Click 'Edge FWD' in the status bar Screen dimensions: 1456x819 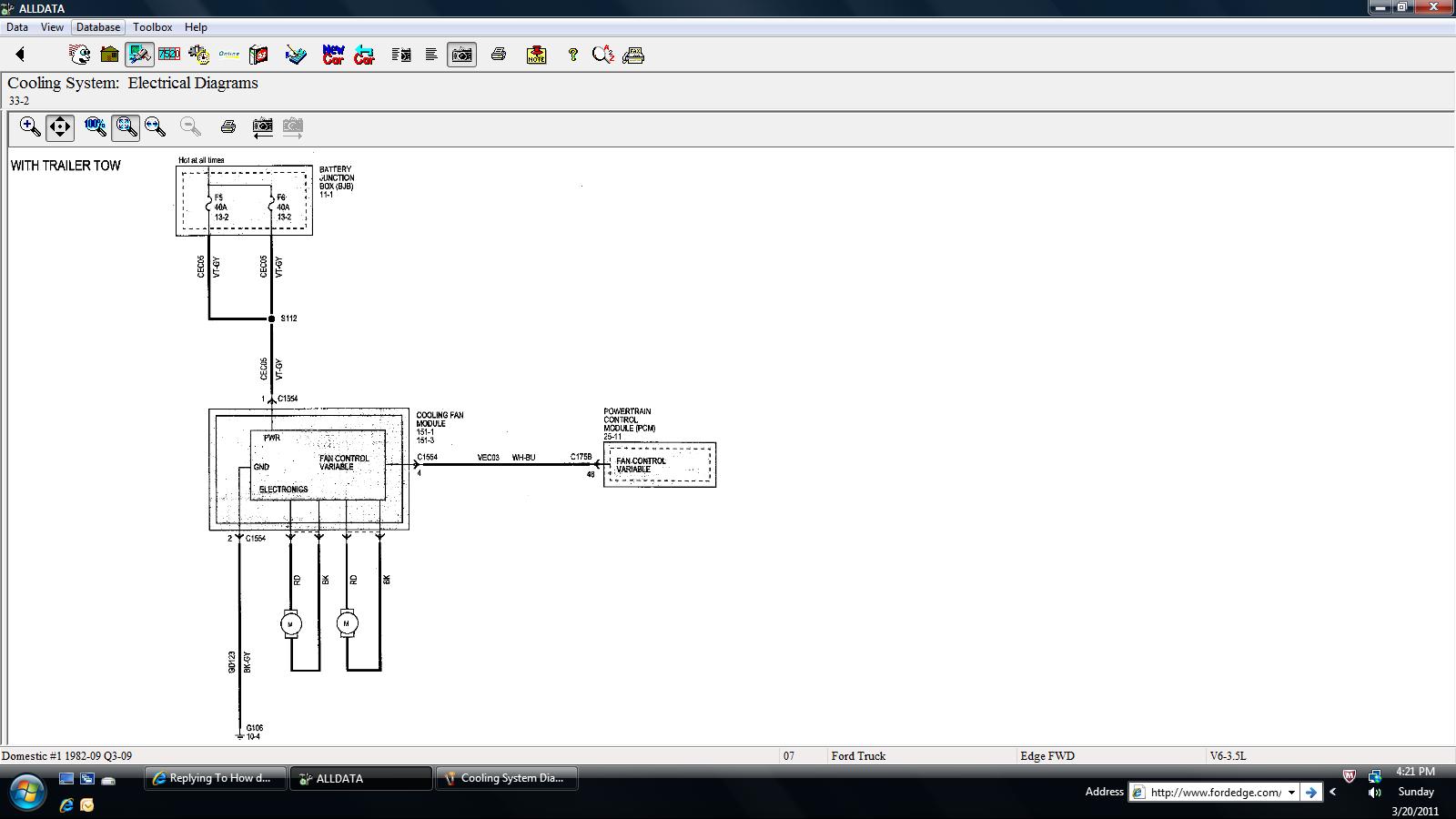[1047, 755]
